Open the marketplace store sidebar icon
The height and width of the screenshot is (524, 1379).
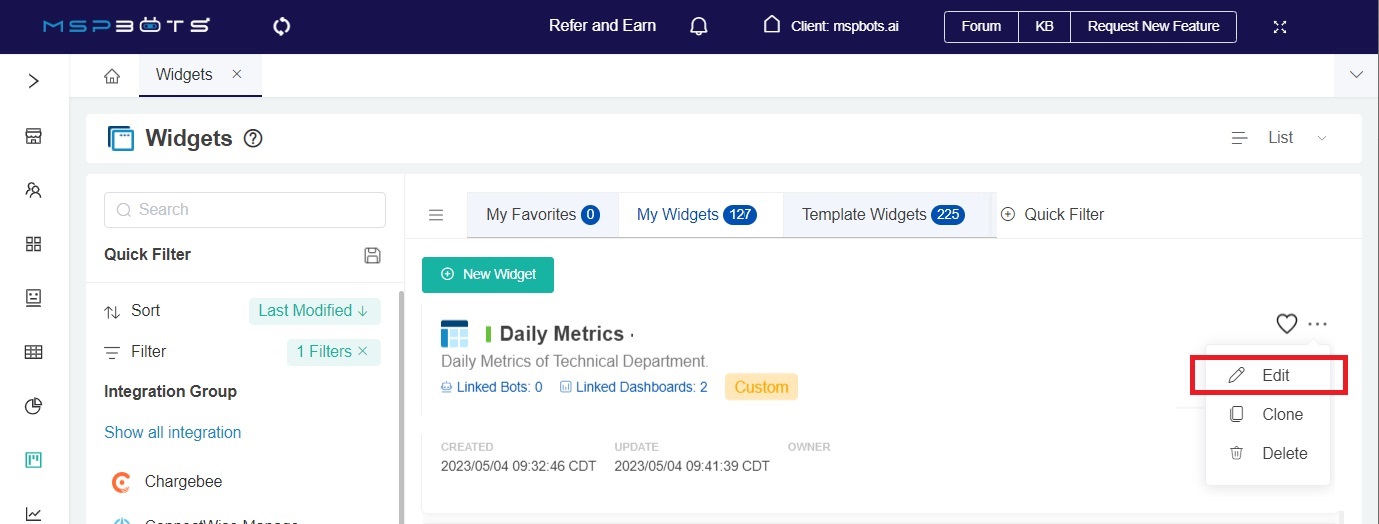34,136
